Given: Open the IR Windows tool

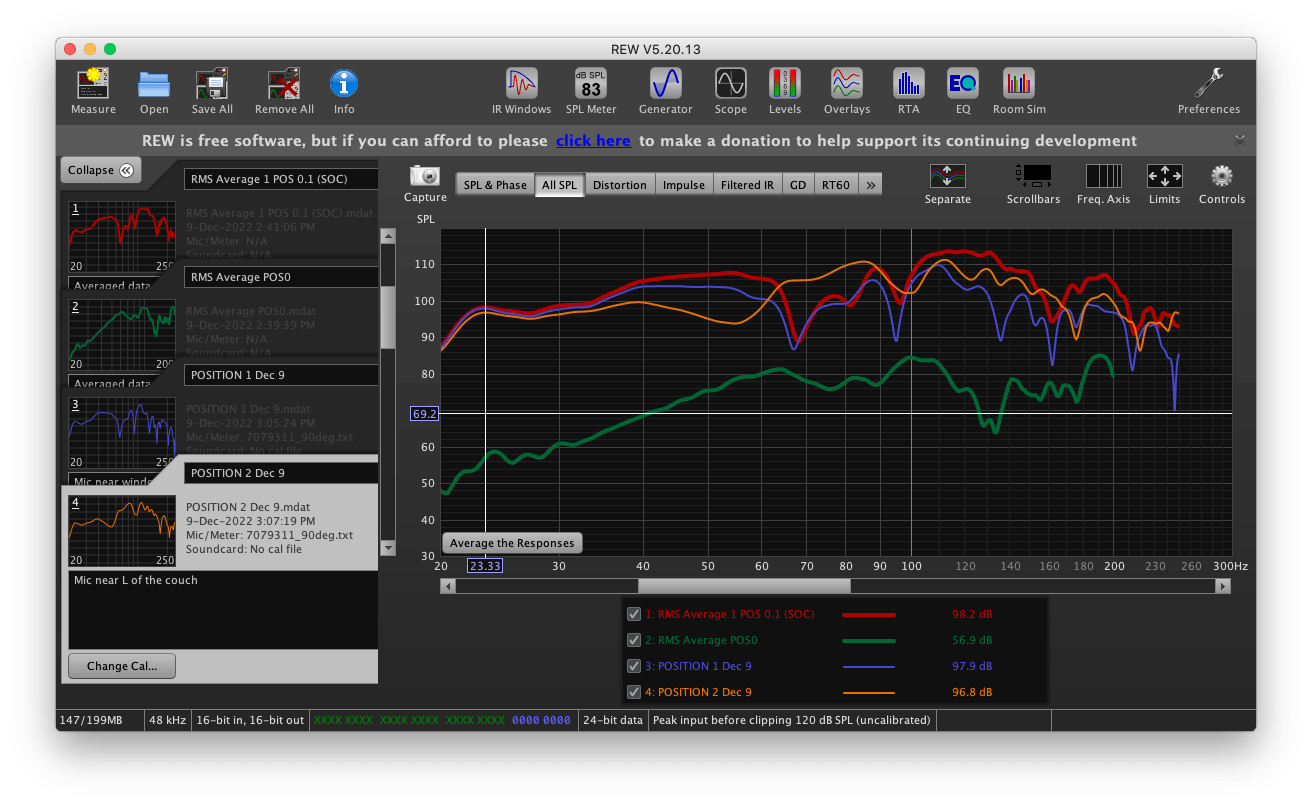Looking at the screenshot, I should tap(521, 83).
